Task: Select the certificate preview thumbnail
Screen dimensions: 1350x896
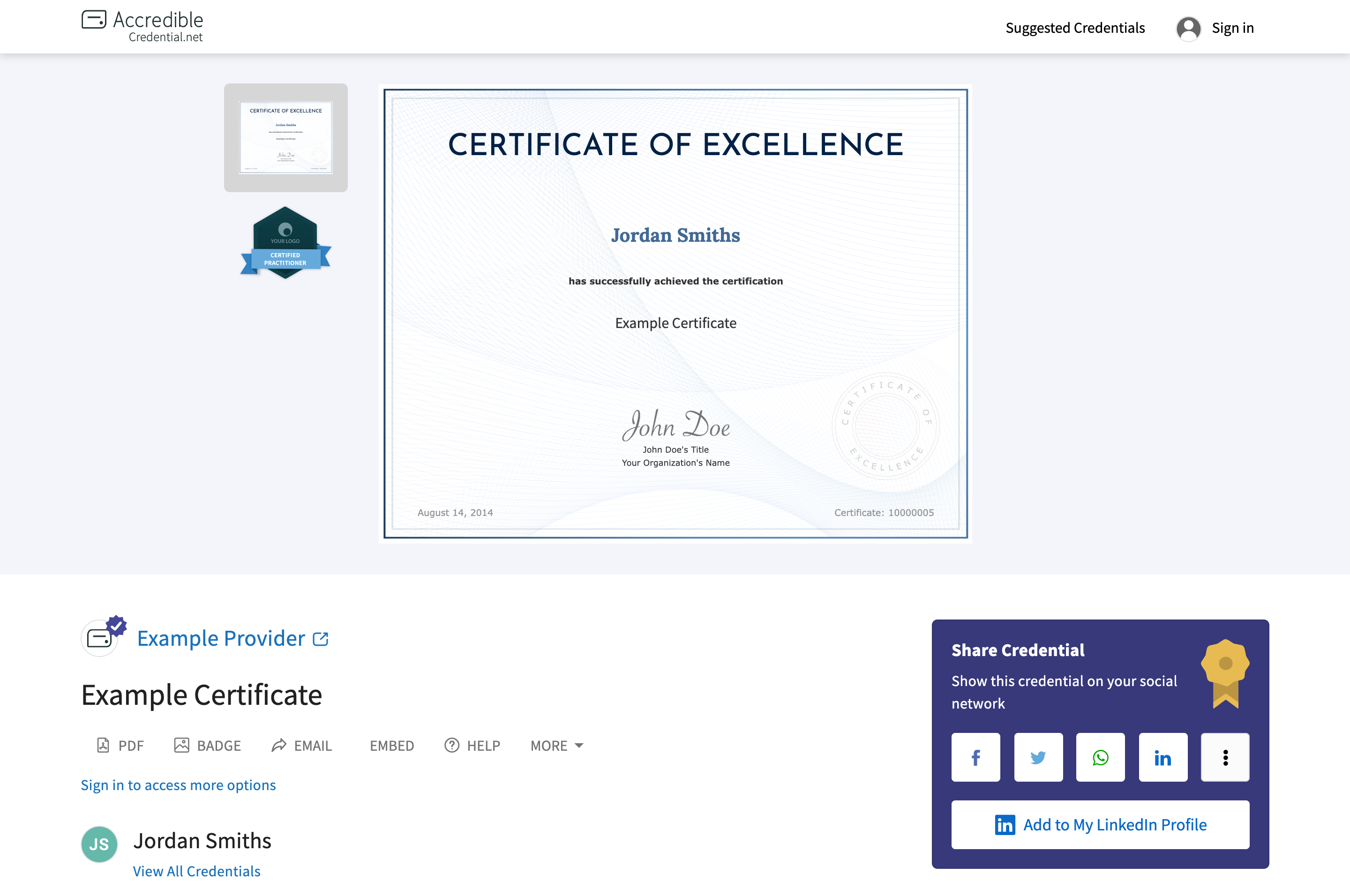Action: [x=285, y=137]
